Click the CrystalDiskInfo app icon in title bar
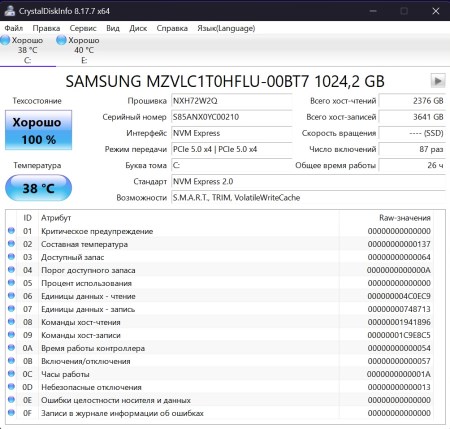The width and height of the screenshot is (450, 429). [10, 11]
